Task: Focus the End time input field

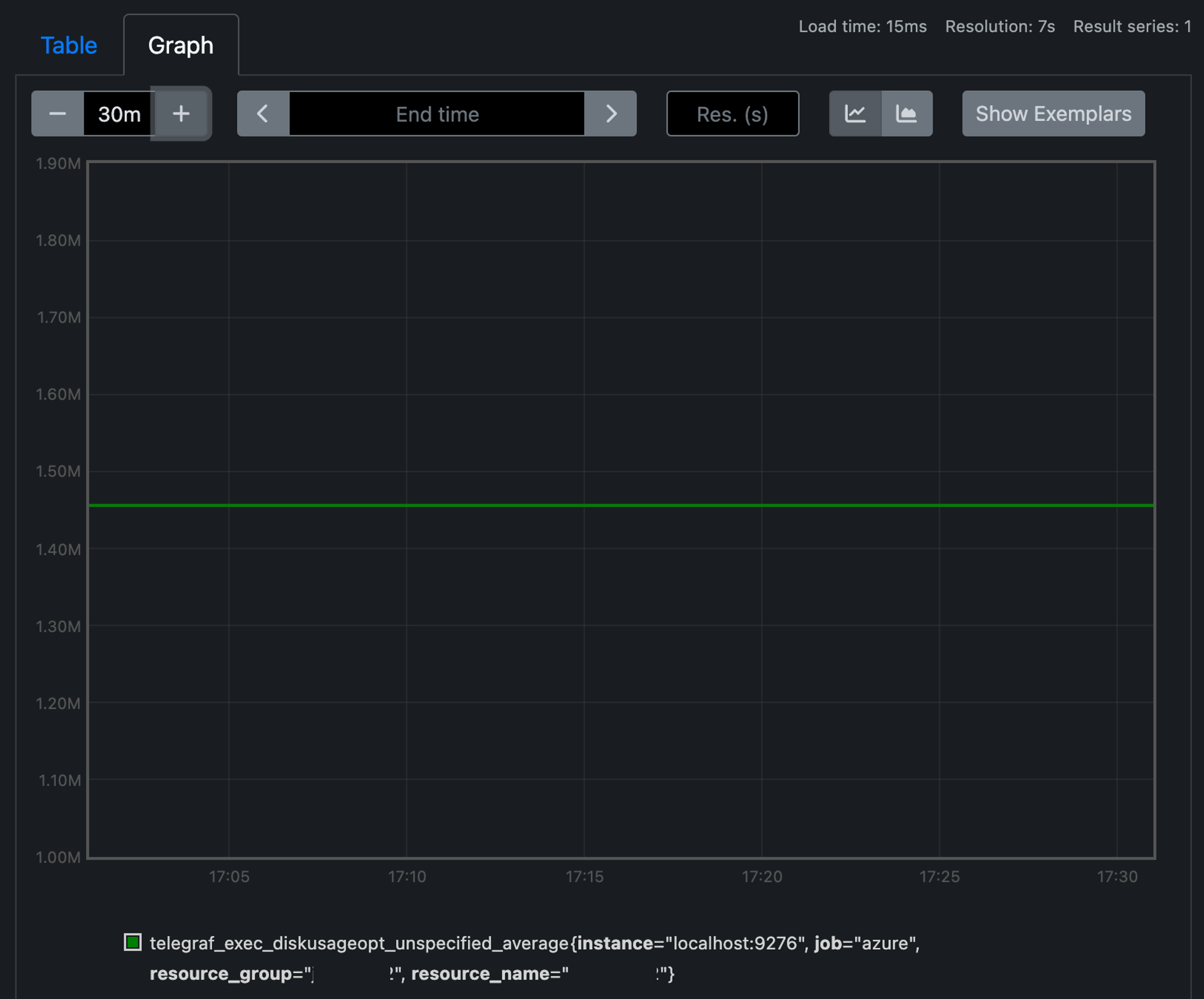Action: point(437,114)
